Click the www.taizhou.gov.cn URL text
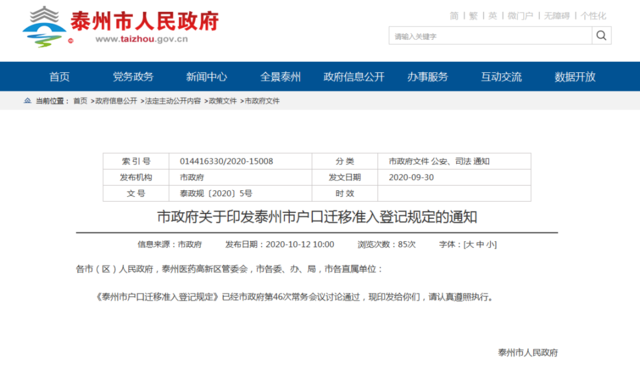Viewport: 640px width, 370px height. [x=142, y=39]
